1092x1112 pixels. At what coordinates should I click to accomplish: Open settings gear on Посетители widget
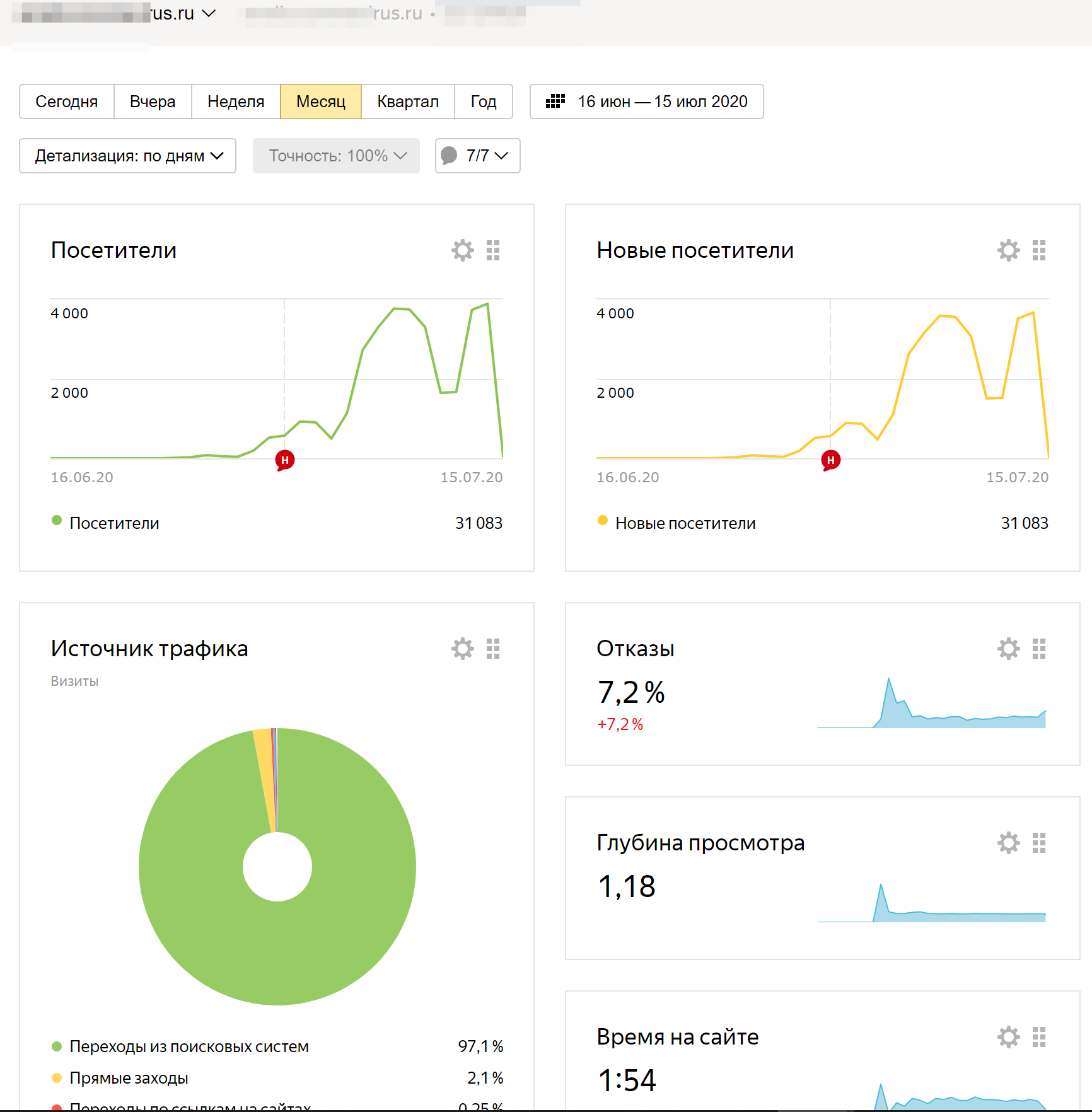pos(462,250)
